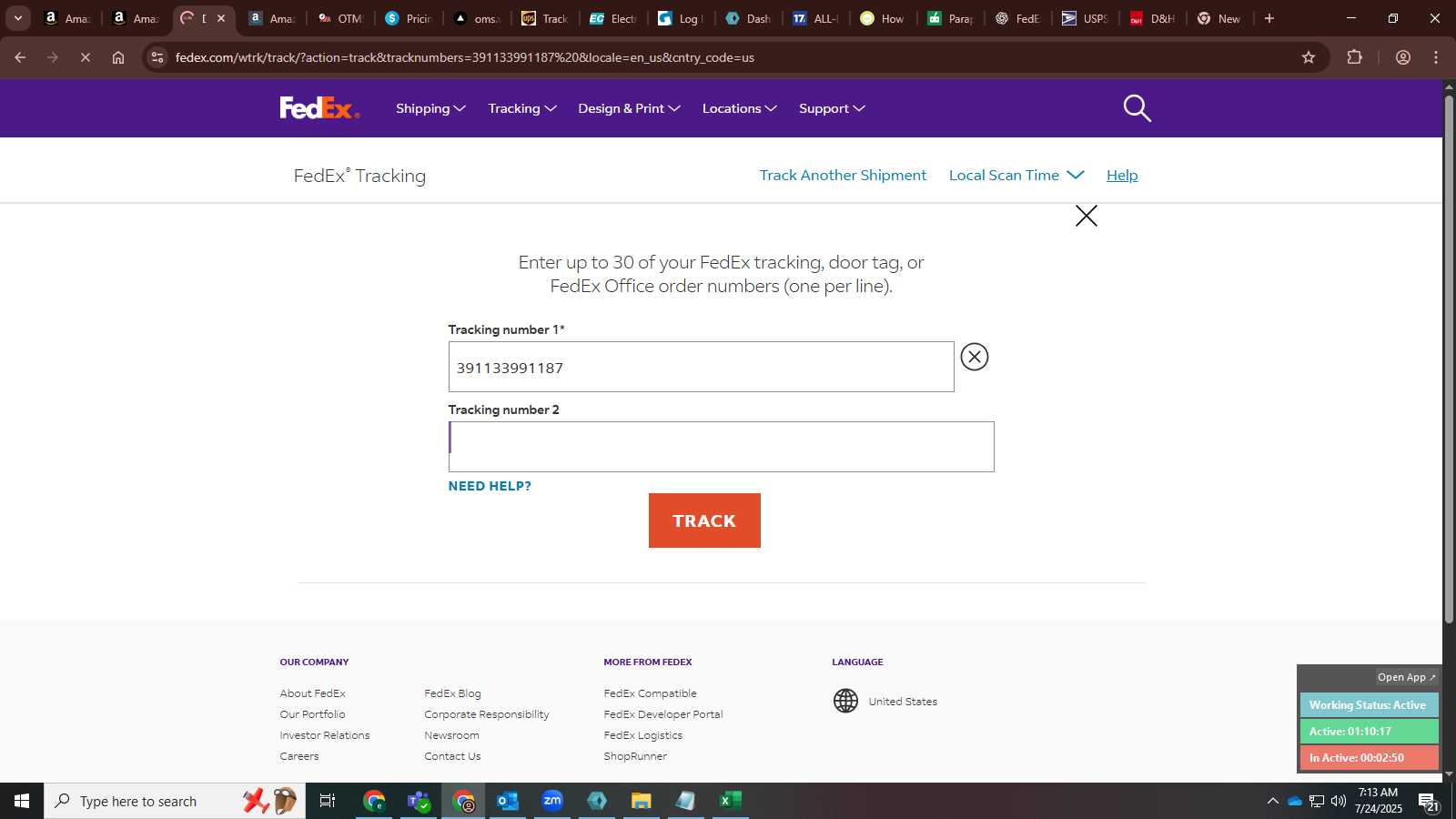The image size is (1456, 819).
Task: Expand the Support menu
Action: [x=832, y=108]
